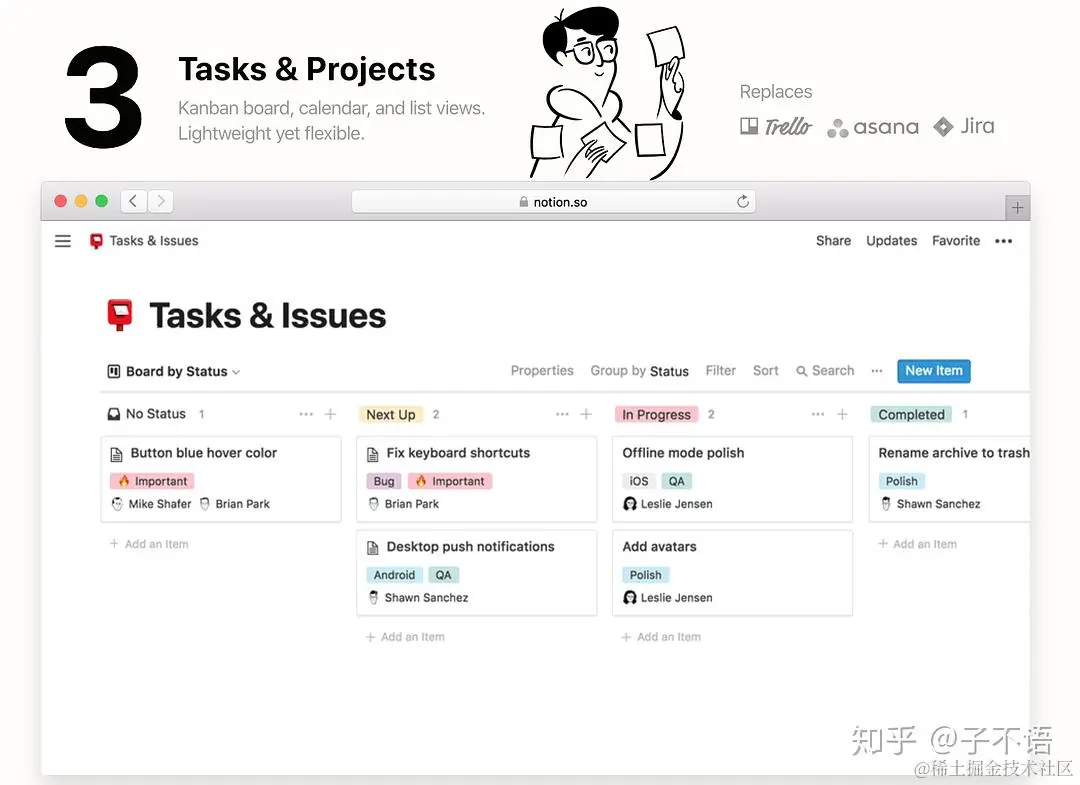Click the notion.so address bar
This screenshot has width=1080, height=785.
pos(553,202)
